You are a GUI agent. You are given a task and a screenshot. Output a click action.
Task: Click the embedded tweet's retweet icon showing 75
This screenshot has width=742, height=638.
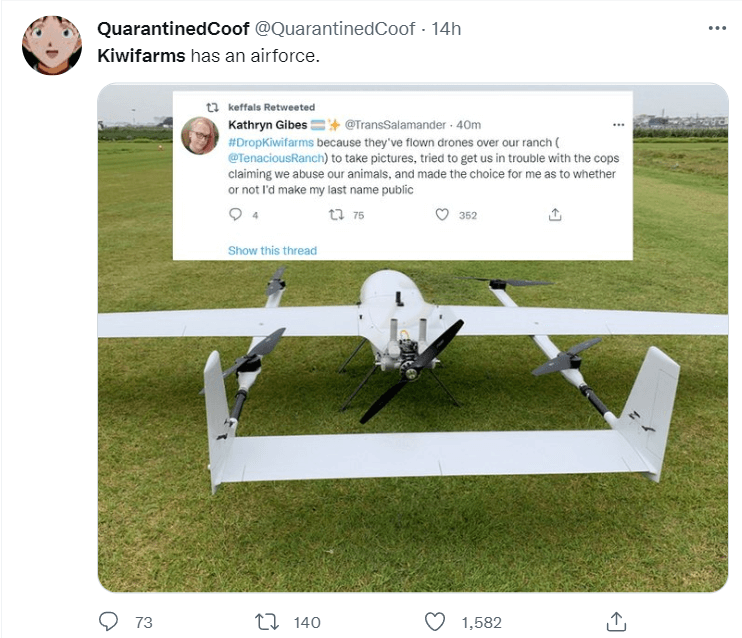tap(336, 215)
